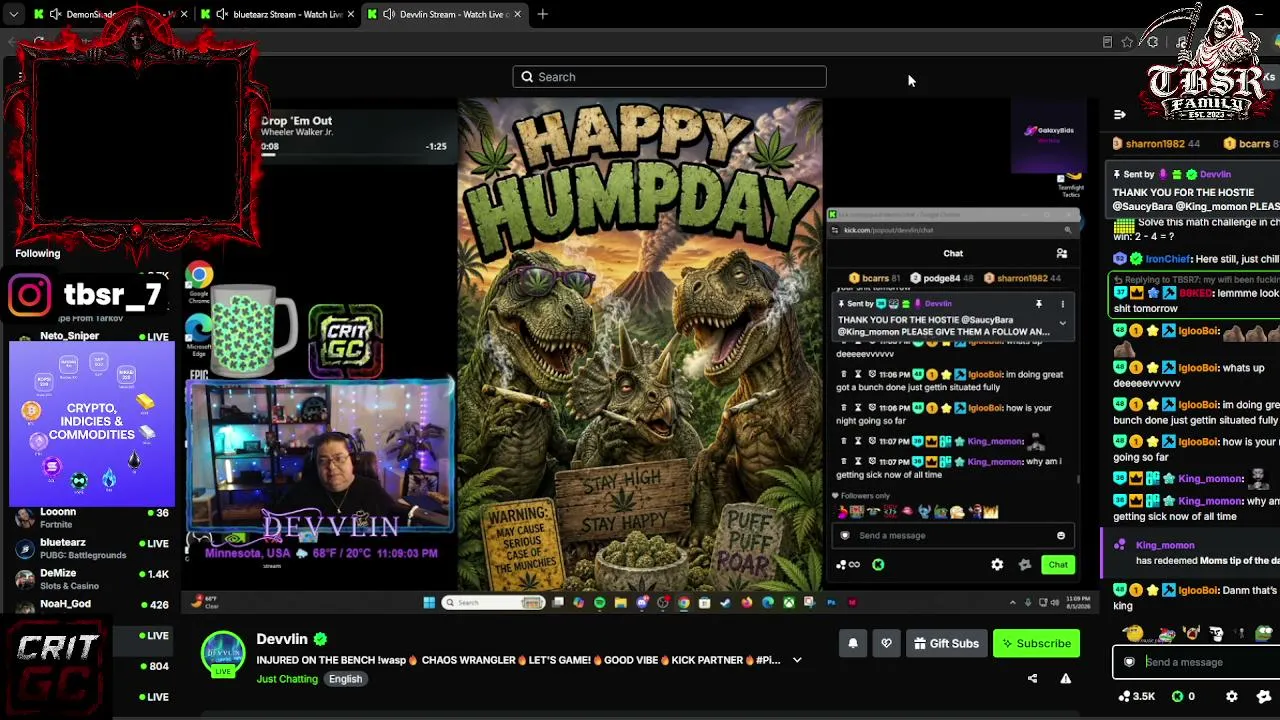Open NoaH_God channel in the sidebar
The height and width of the screenshot is (720, 1280).
coord(90,605)
